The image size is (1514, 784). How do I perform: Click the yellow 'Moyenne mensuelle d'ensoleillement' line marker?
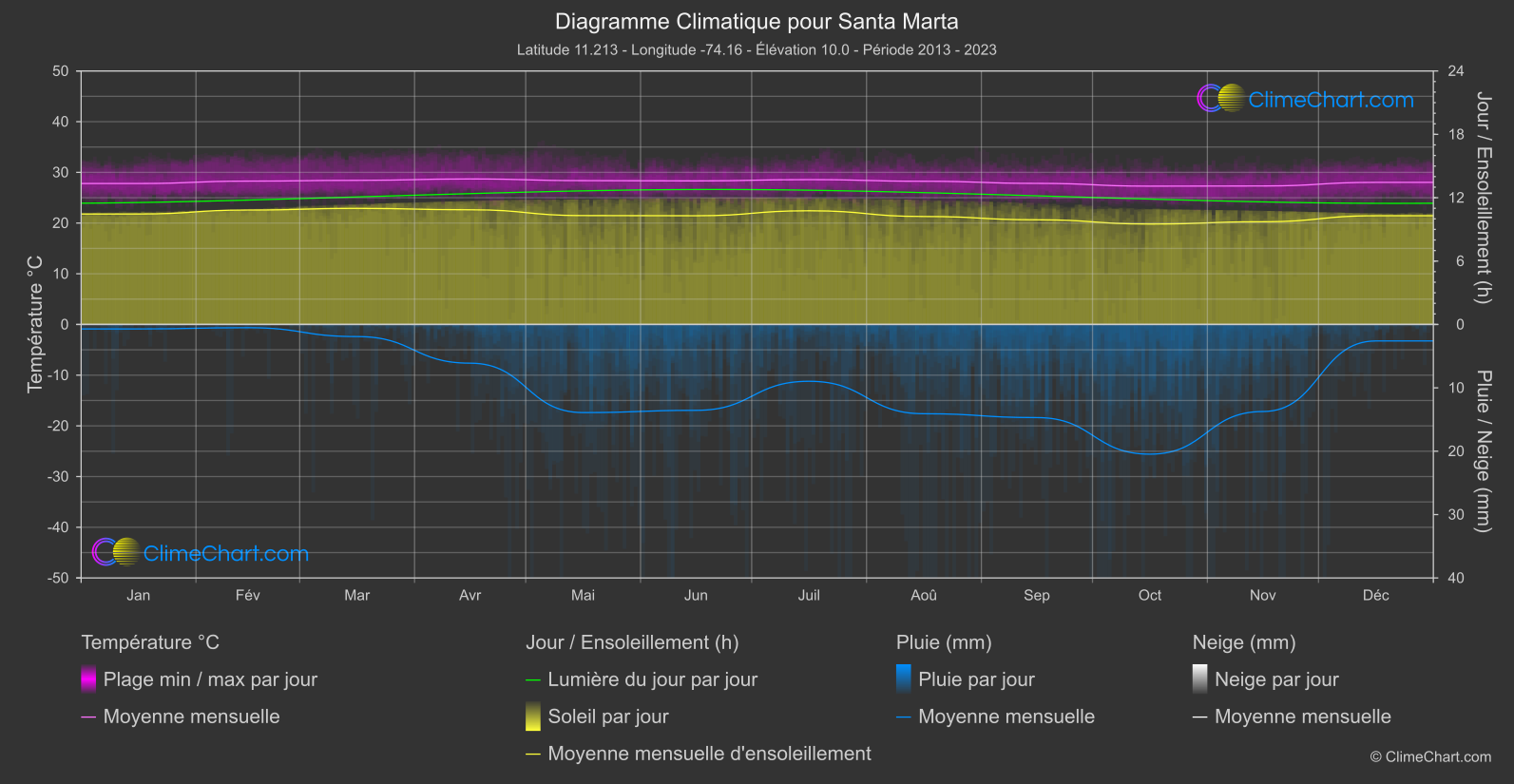[533, 754]
